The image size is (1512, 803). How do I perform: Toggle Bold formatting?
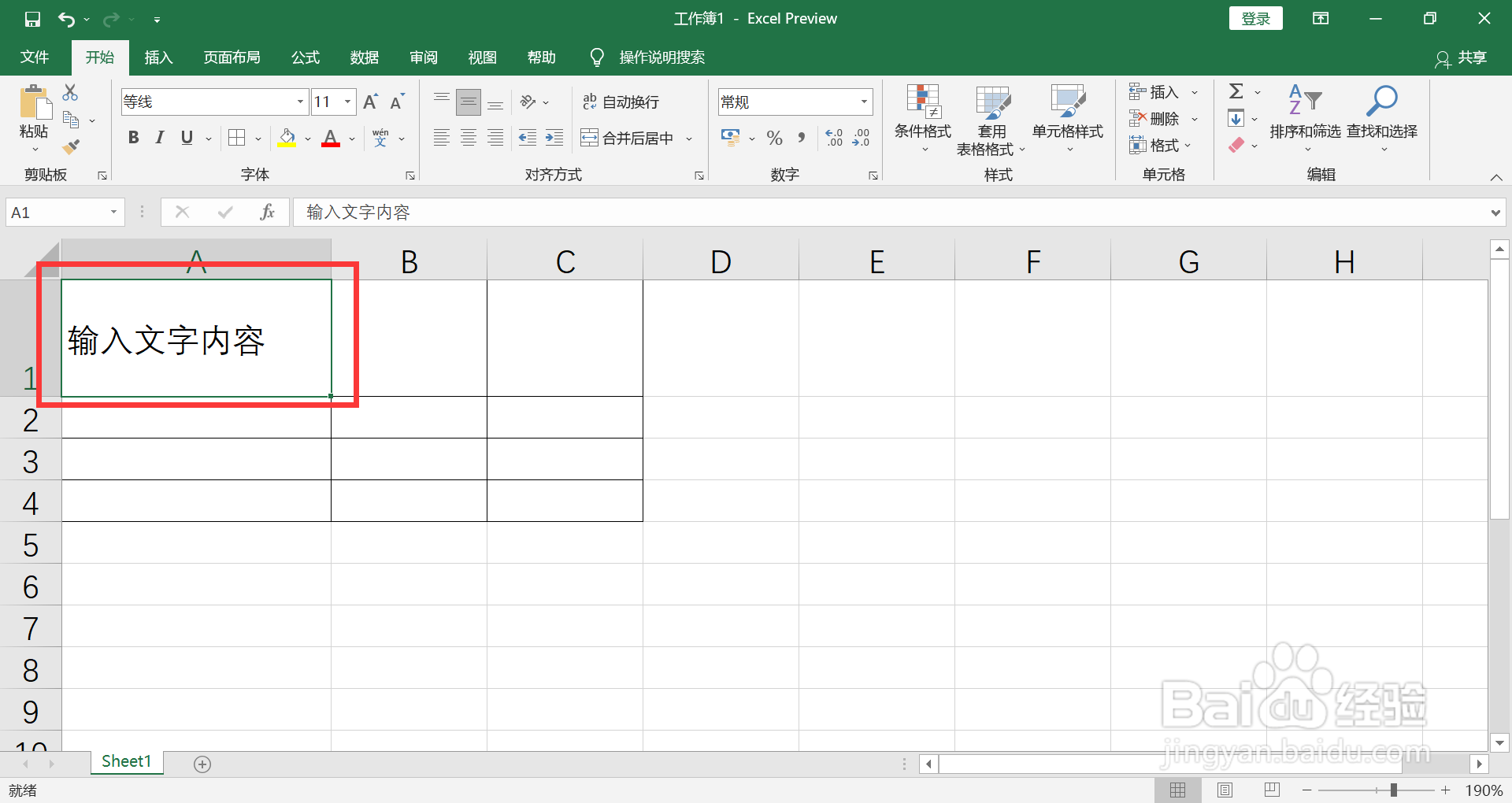click(x=133, y=138)
